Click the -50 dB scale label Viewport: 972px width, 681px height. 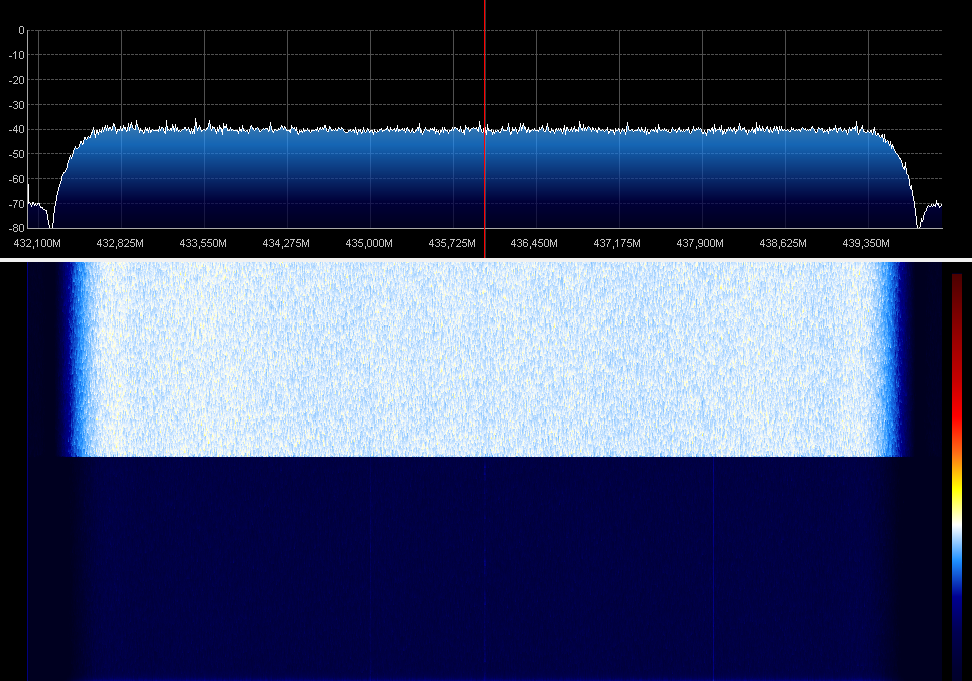coord(17,154)
